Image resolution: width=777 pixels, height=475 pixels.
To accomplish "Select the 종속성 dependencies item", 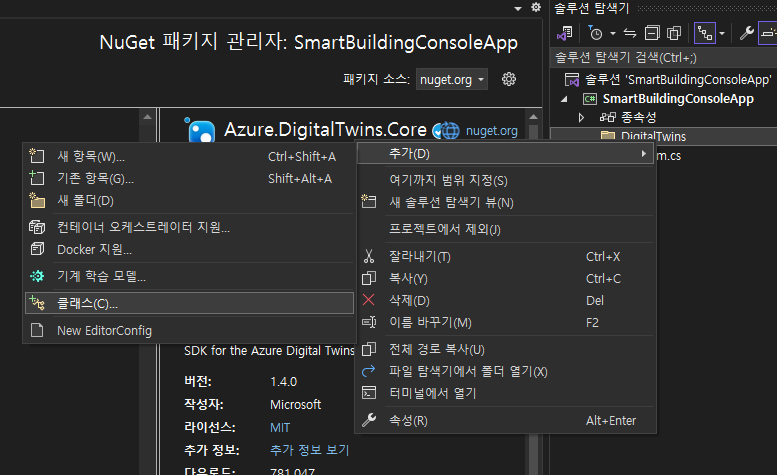I will click(638, 117).
